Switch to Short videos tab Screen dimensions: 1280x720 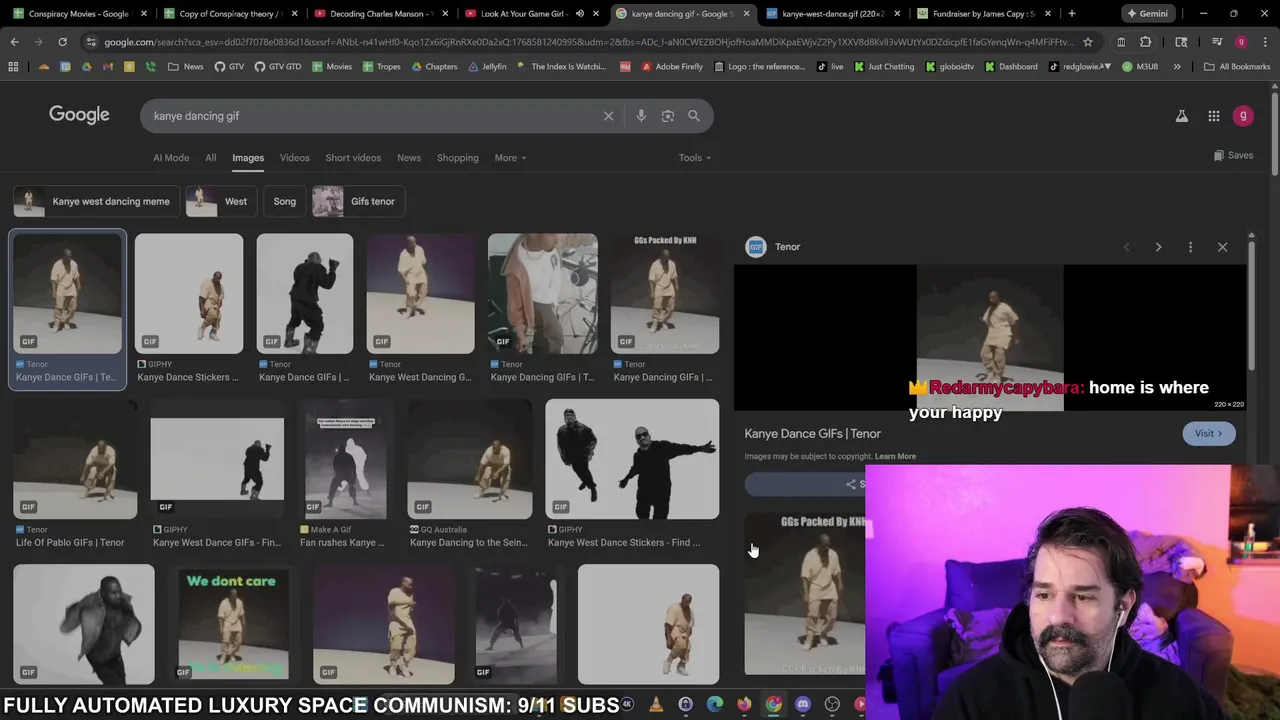click(353, 158)
